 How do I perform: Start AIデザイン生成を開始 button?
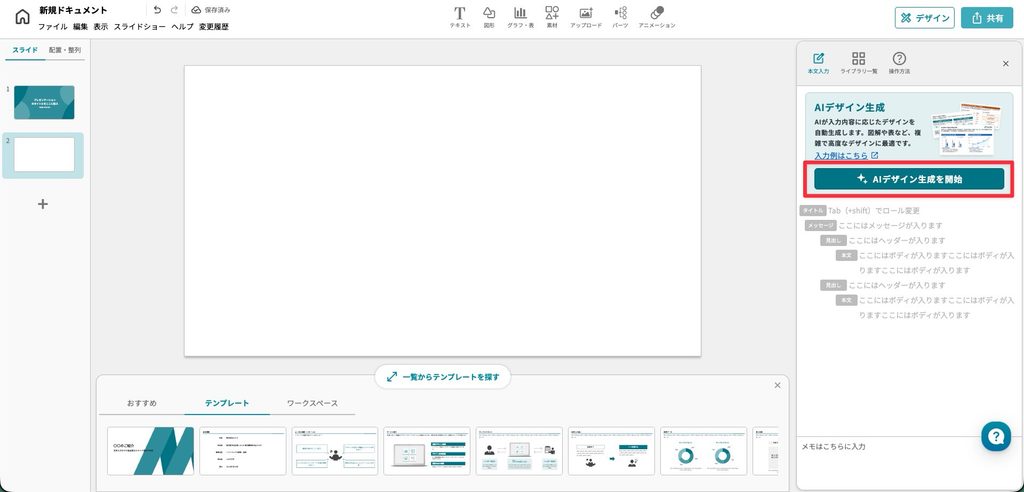909,178
